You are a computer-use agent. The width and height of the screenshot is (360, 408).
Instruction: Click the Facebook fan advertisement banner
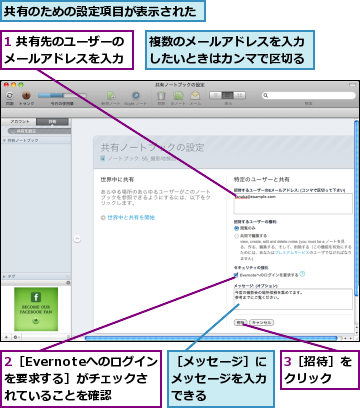(36, 309)
